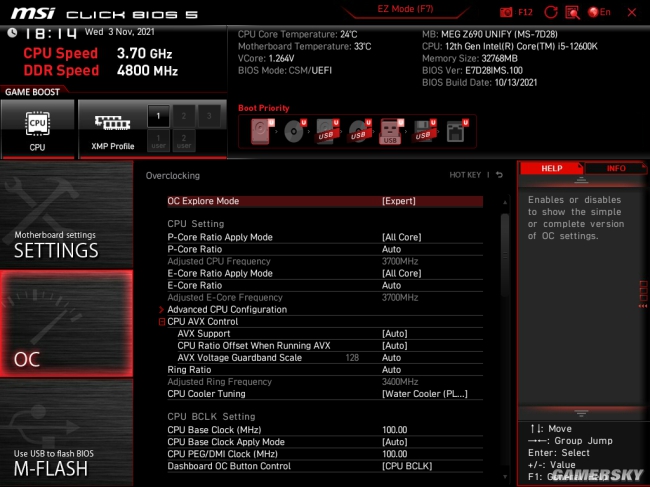This screenshot has width=650, height=487.
Task: Click the circular reset/refresh icon in top bar
Action: click(x=551, y=12)
